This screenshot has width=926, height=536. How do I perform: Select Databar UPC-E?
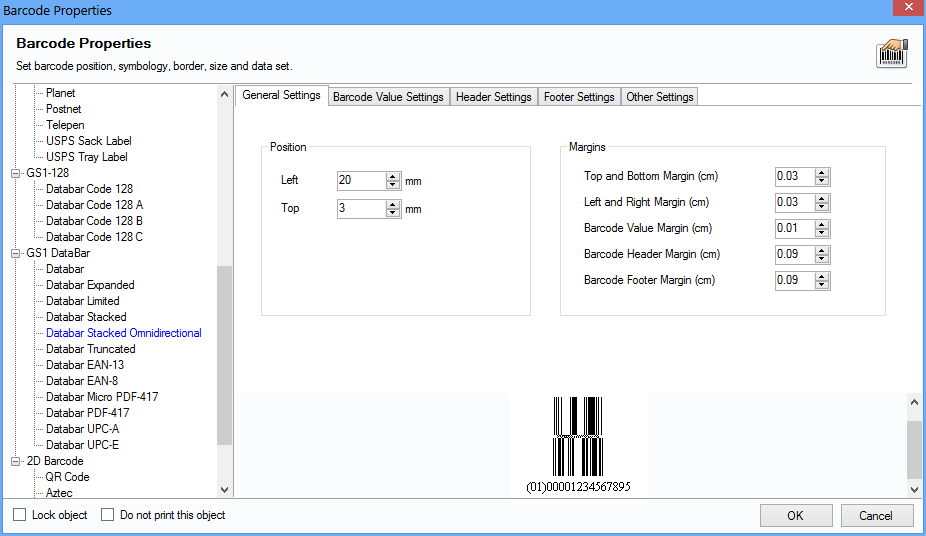pyautogui.click(x=83, y=445)
